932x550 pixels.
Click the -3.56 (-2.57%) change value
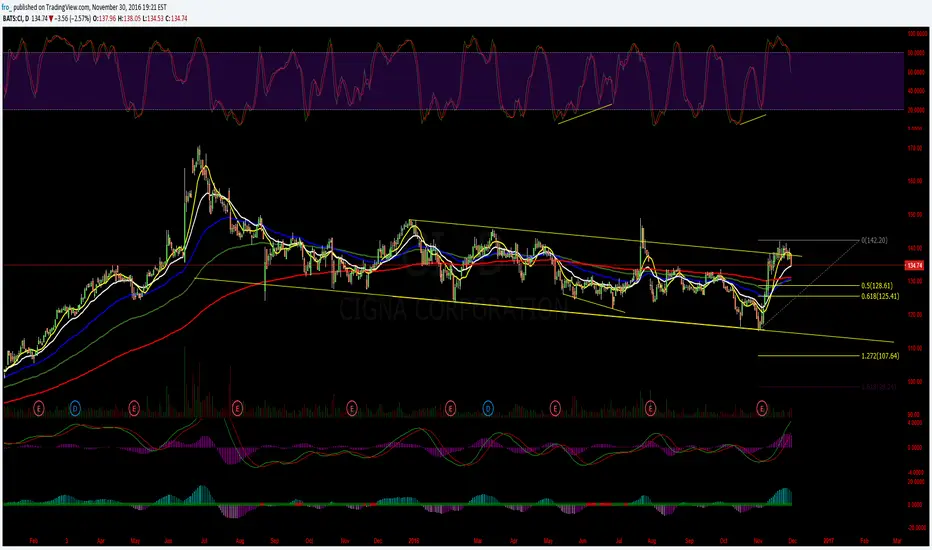pos(73,18)
